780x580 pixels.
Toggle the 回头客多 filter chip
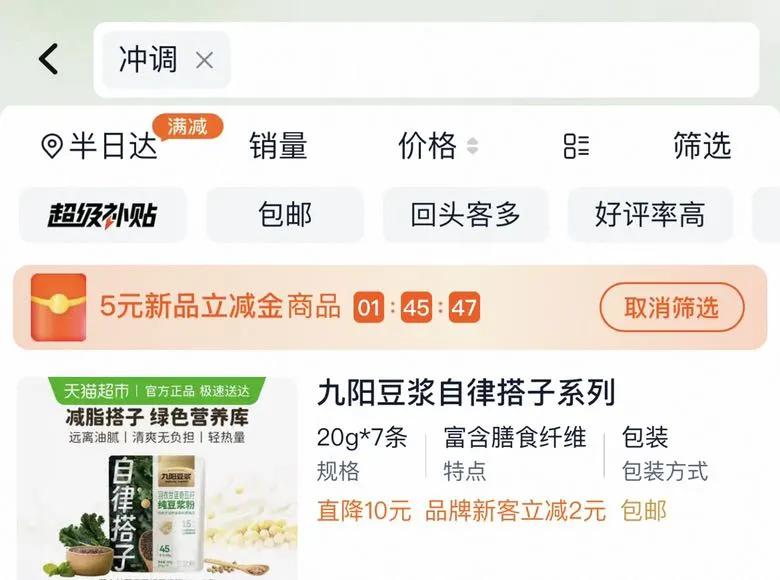(465, 215)
